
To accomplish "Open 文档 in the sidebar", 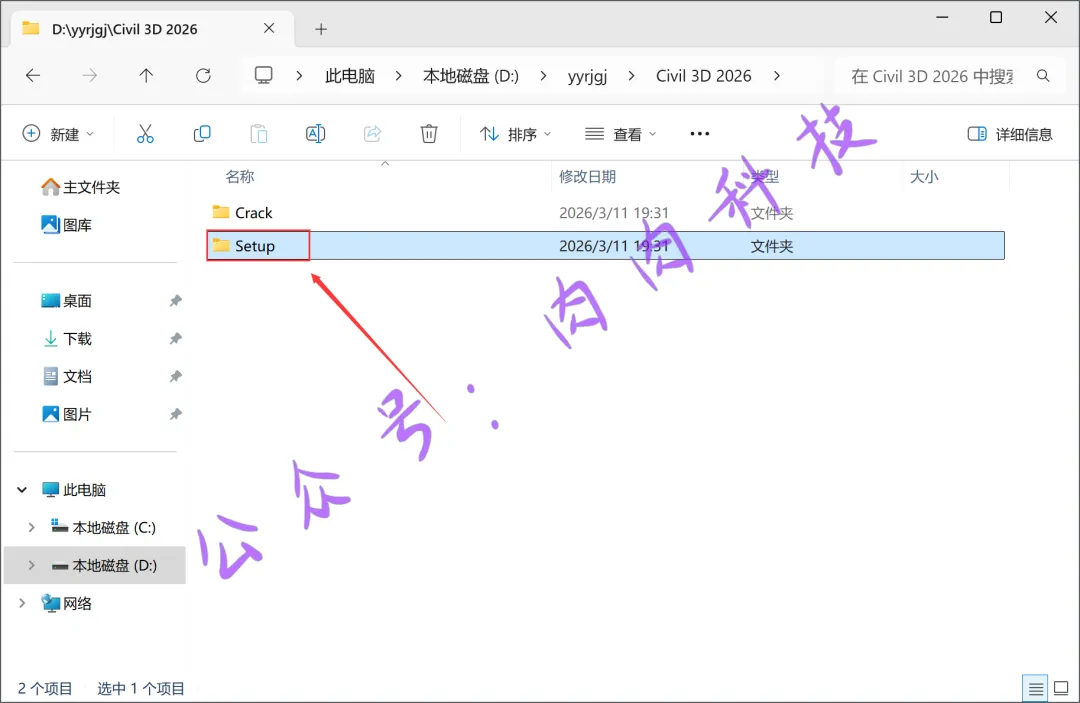I will click(x=67, y=377).
